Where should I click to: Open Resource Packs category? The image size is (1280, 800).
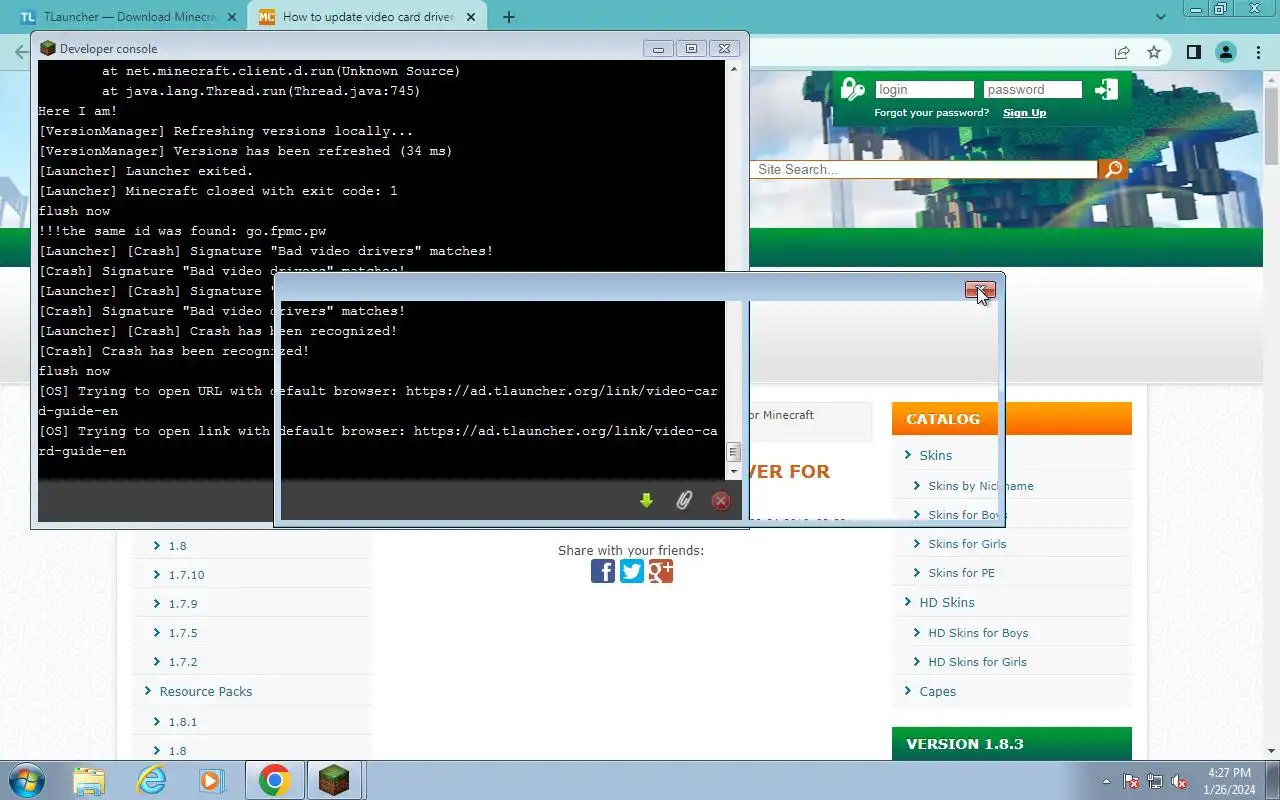(205, 691)
